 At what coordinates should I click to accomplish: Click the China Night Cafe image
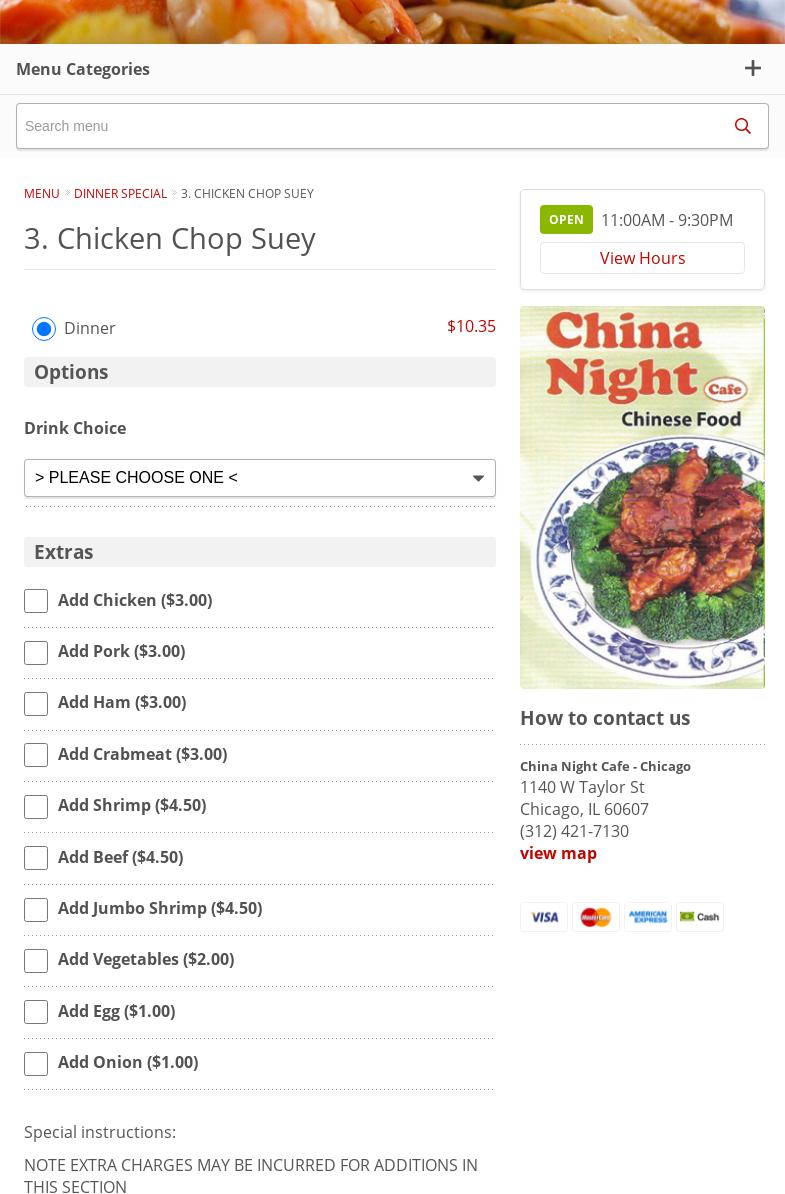click(x=642, y=497)
